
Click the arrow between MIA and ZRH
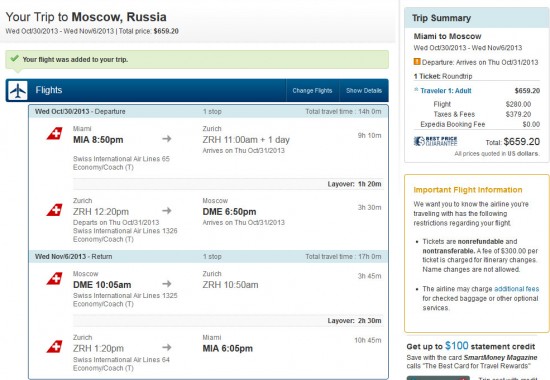click(x=167, y=139)
